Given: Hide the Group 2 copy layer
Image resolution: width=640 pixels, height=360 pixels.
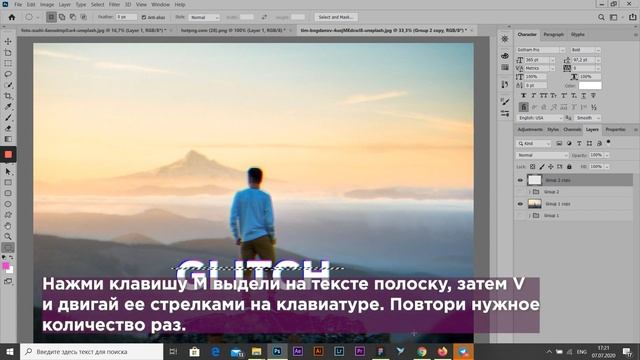Looking at the screenshot, I should click(520, 180).
